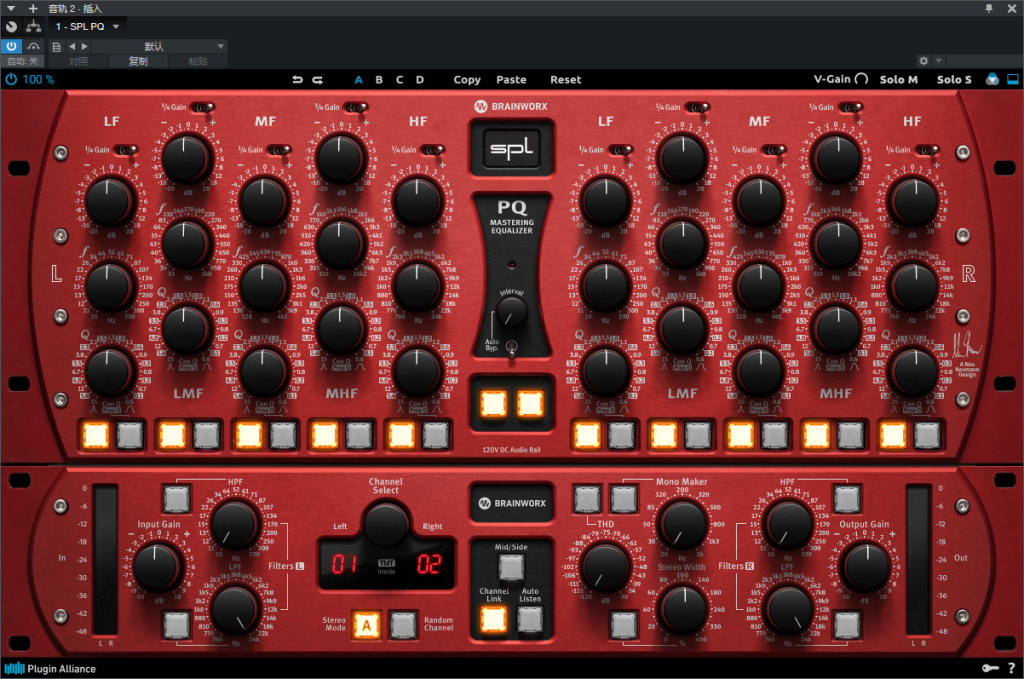
Task: Select settings slot D
Action: click(420, 80)
